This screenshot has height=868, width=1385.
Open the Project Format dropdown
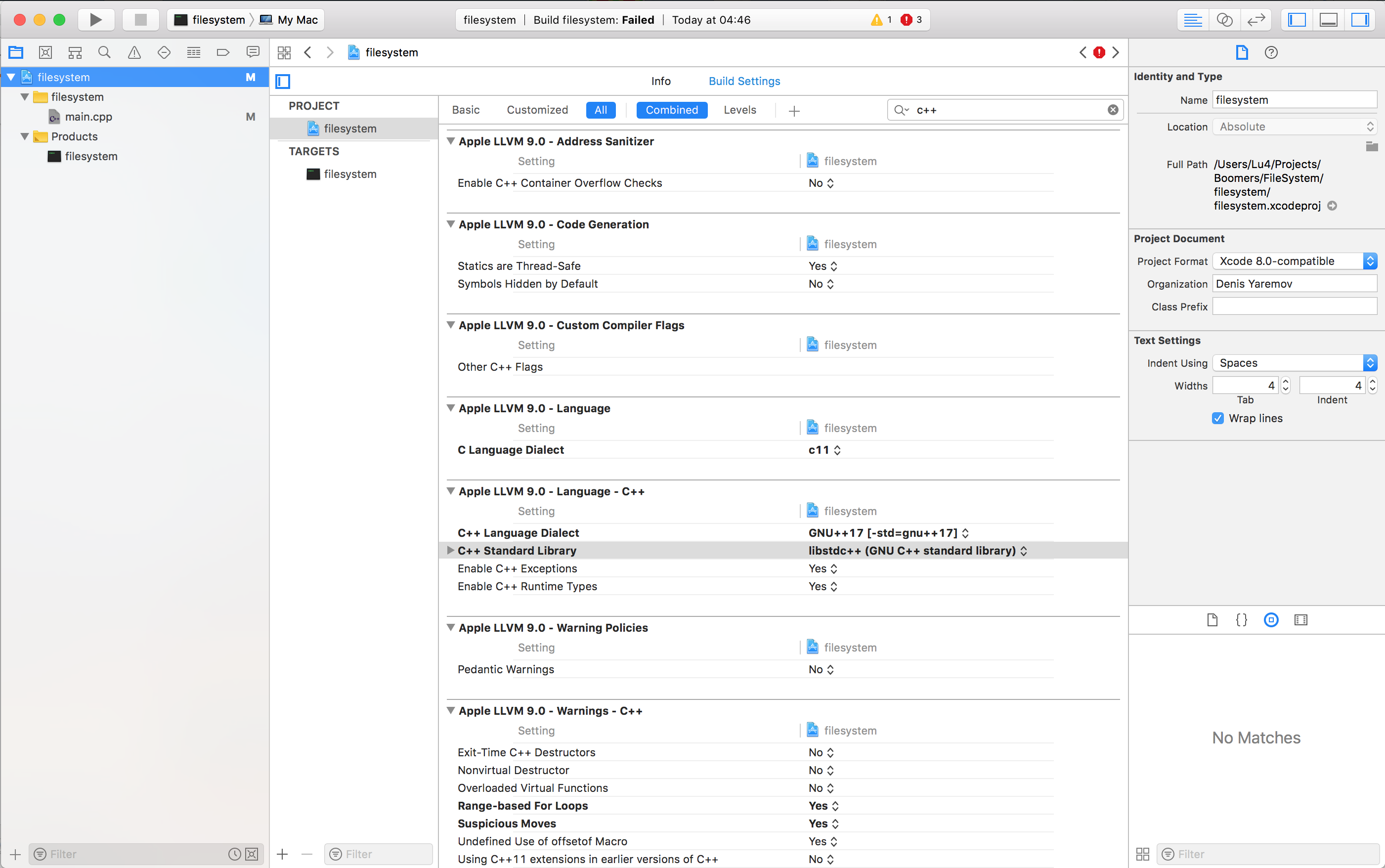[x=1295, y=261]
